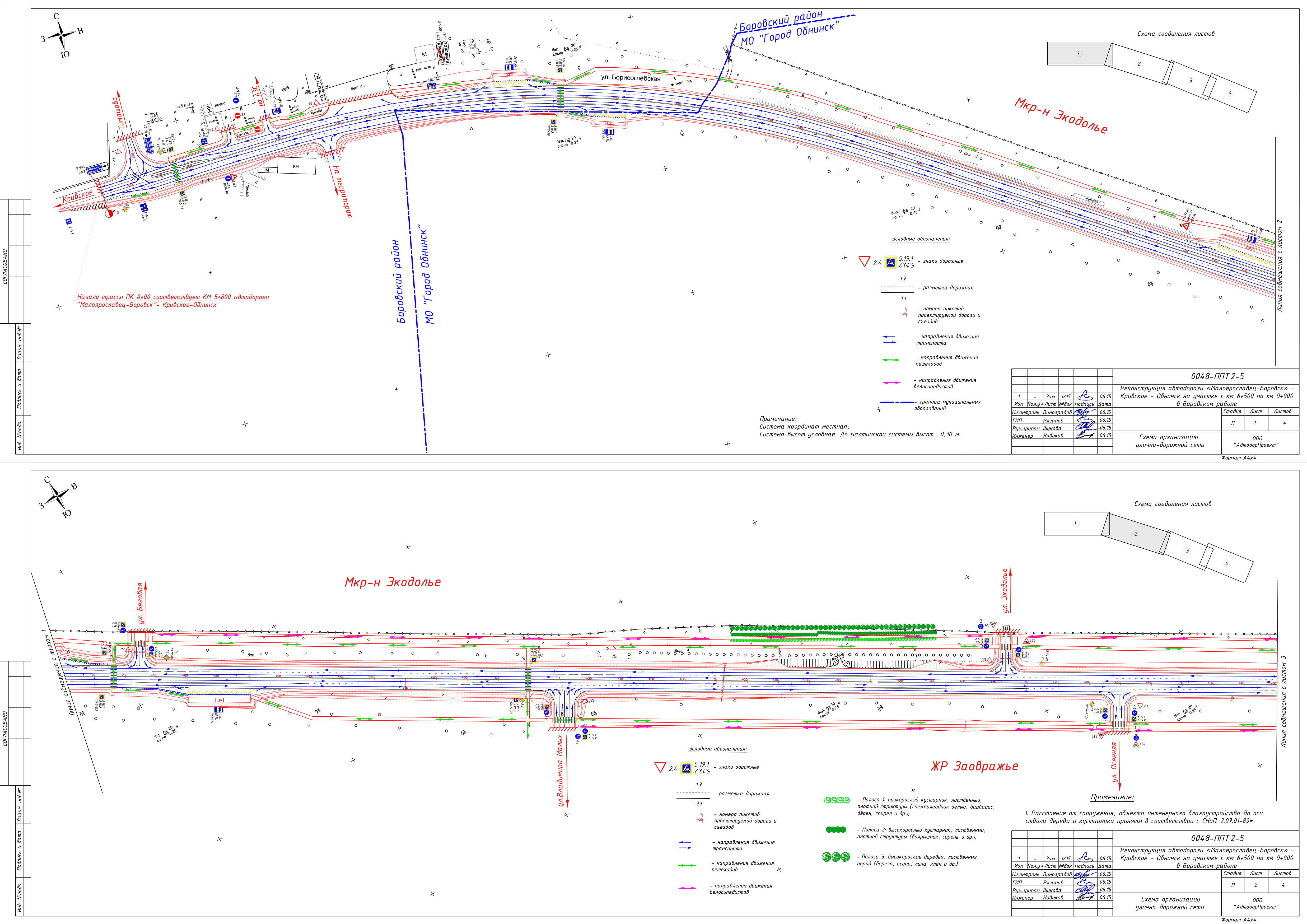Click the ул. Беговая street label
Image resolution: width=1307 pixels, height=924 pixels.
tap(141, 604)
